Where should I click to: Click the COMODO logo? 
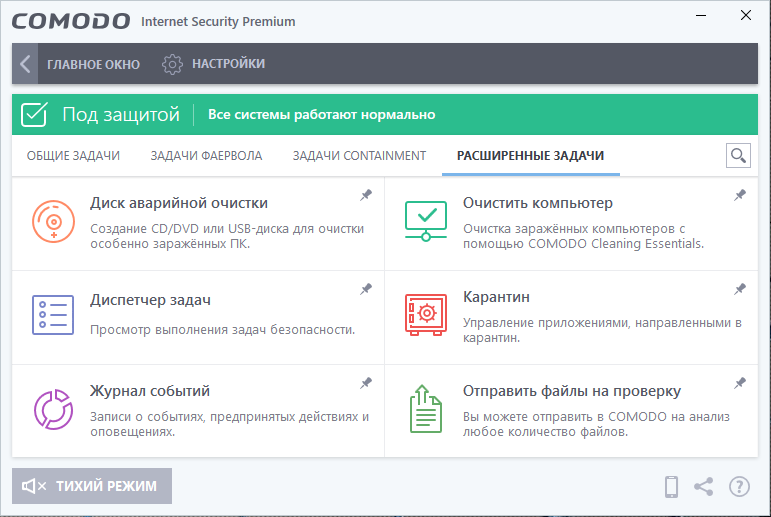point(71,21)
